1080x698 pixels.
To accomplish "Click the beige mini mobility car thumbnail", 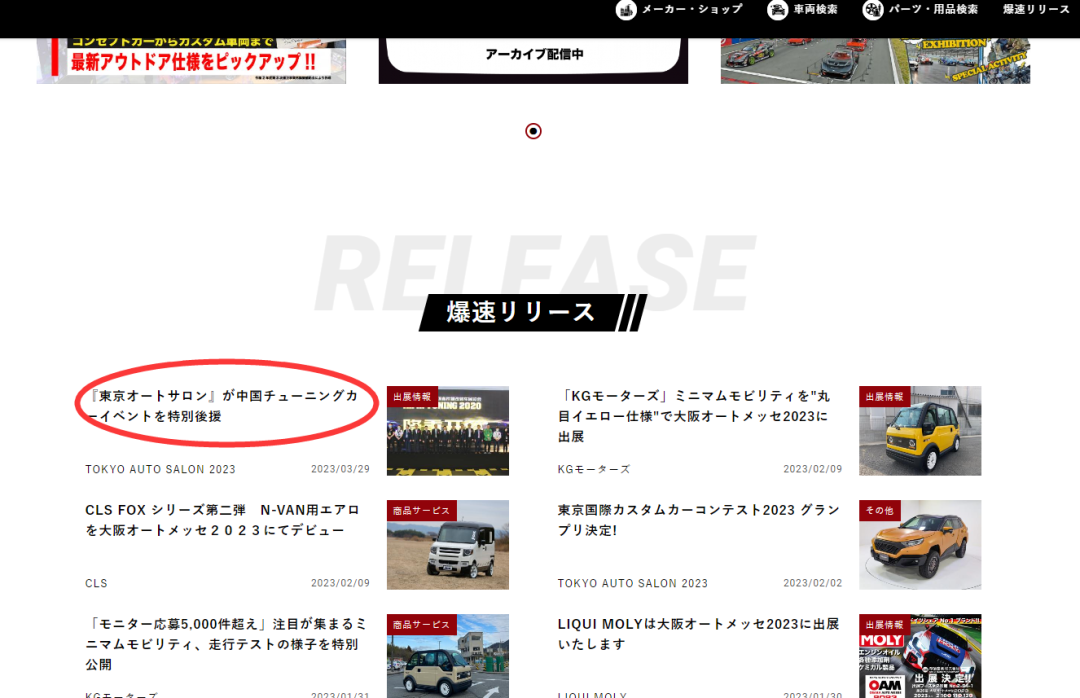I will [x=448, y=656].
